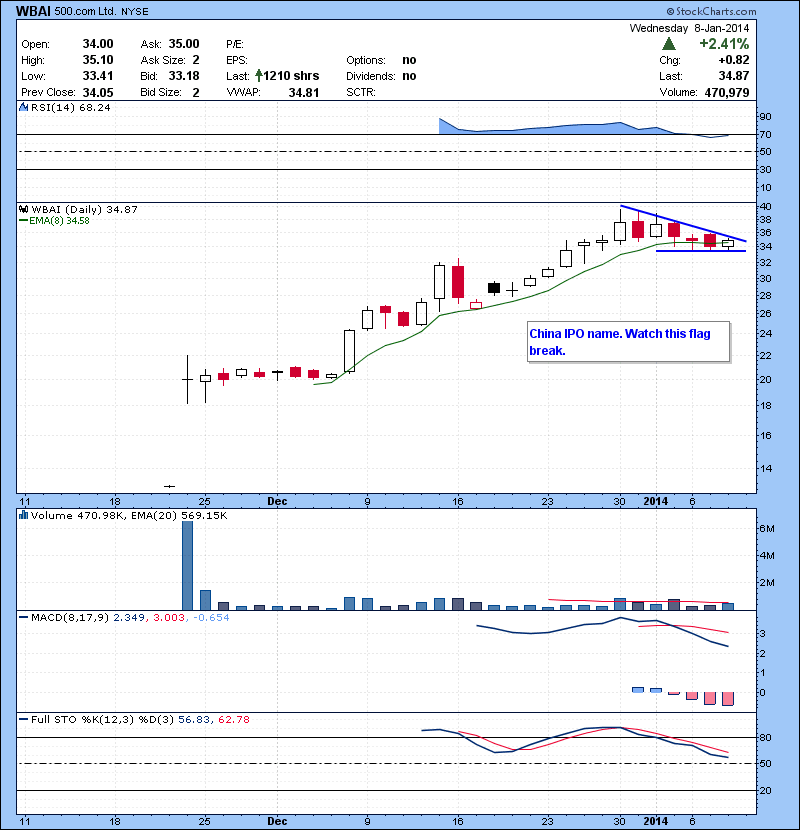
Task: Click the Chg value +0.82
Action: (734, 60)
